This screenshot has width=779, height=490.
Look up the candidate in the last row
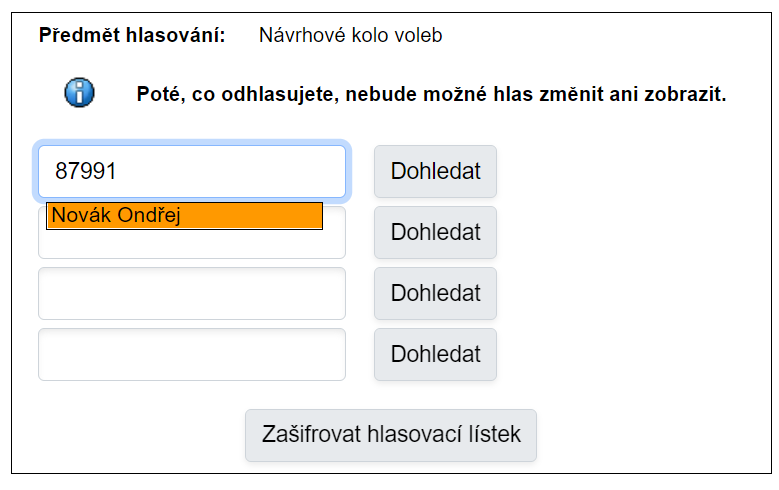(x=435, y=355)
